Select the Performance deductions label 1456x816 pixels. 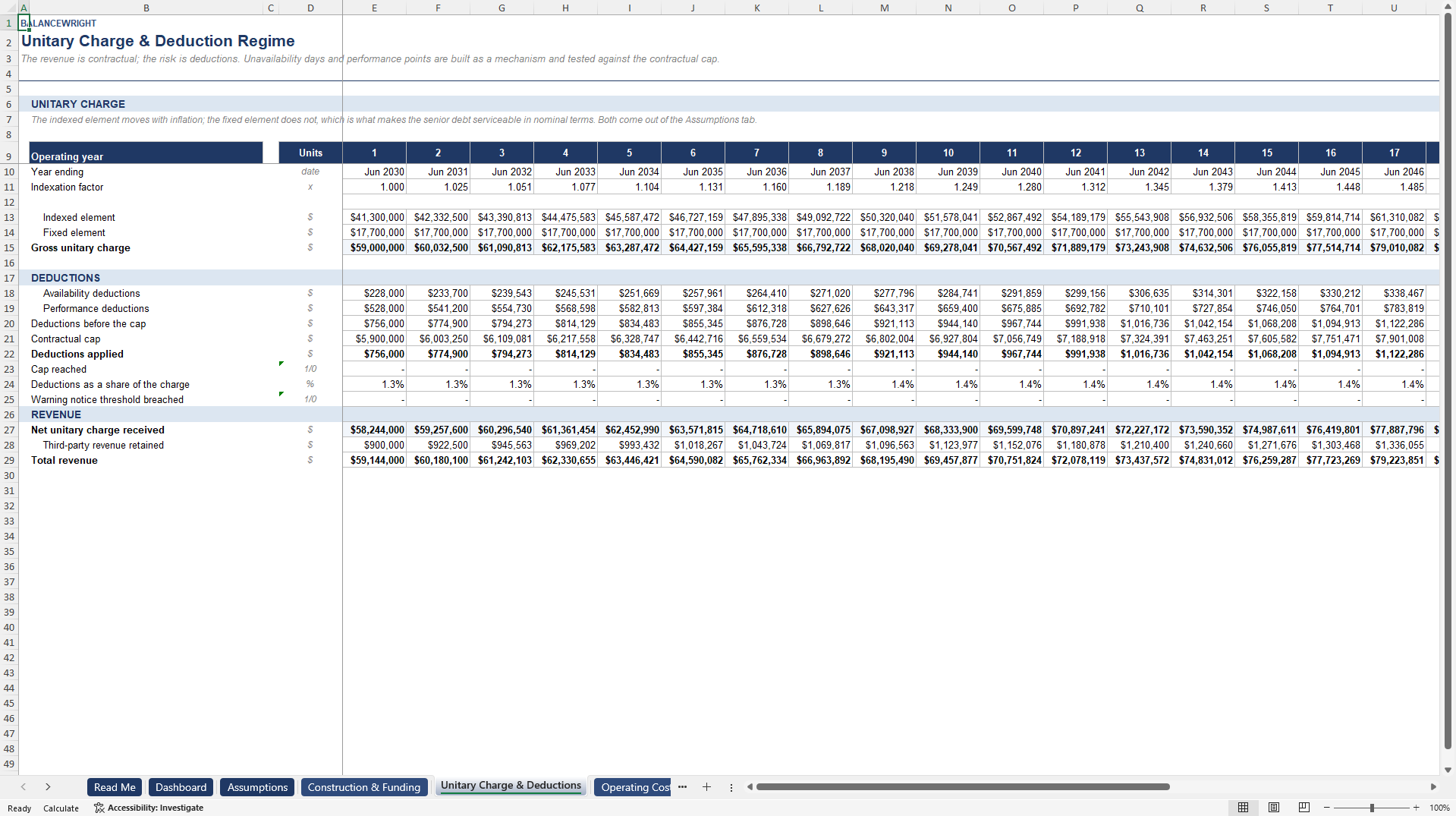coord(96,308)
